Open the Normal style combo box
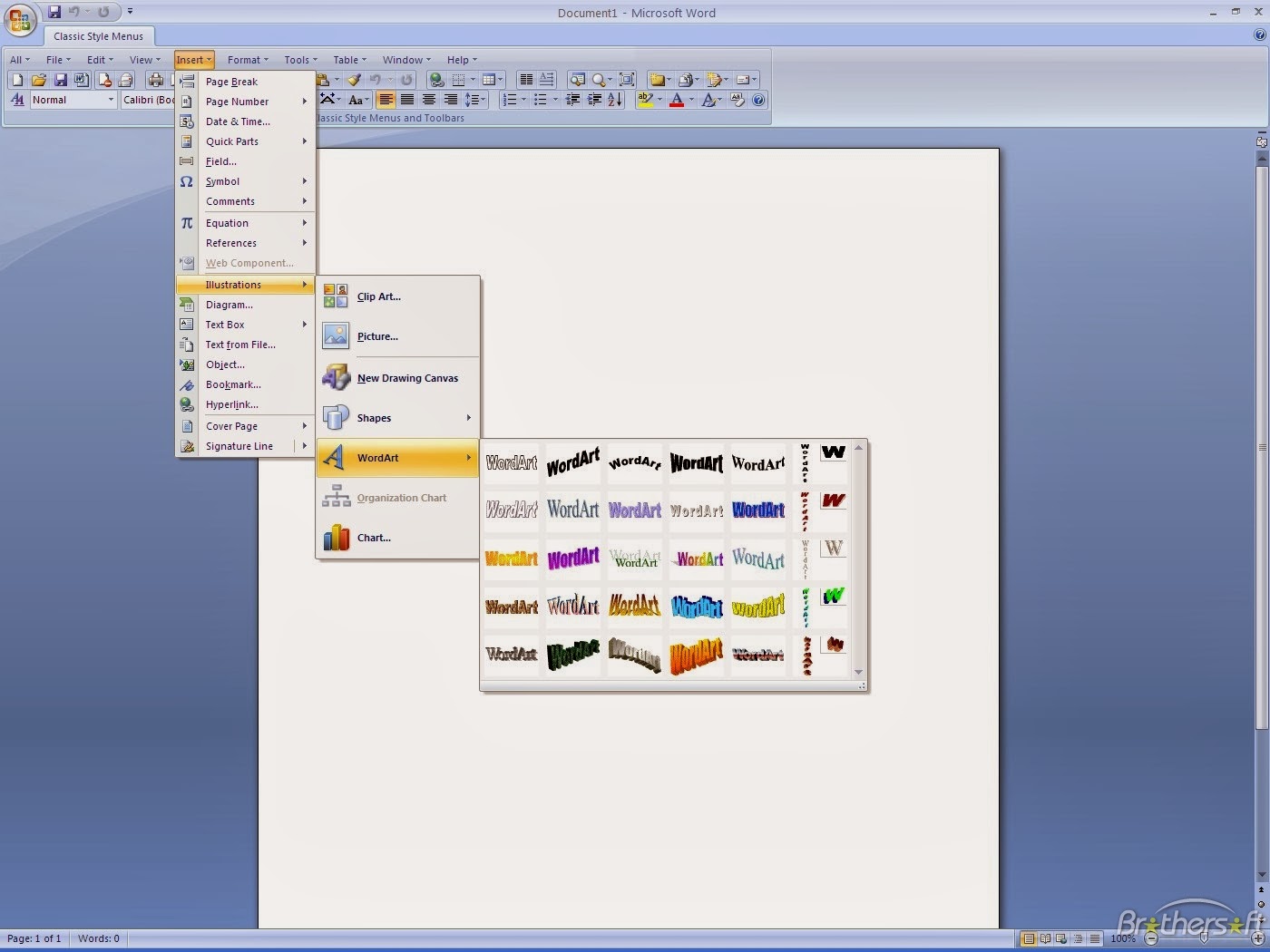 (x=73, y=100)
